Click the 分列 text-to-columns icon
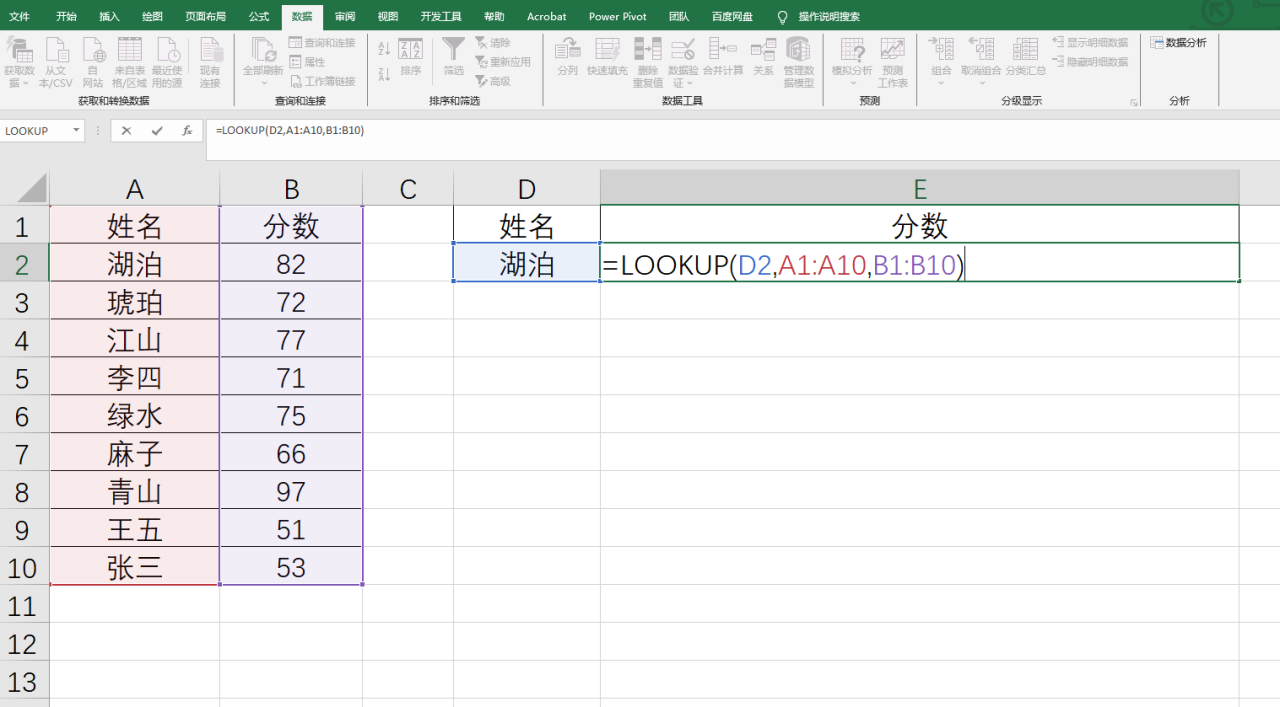Image resolution: width=1280 pixels, height=707 pixels. (568, 57)
